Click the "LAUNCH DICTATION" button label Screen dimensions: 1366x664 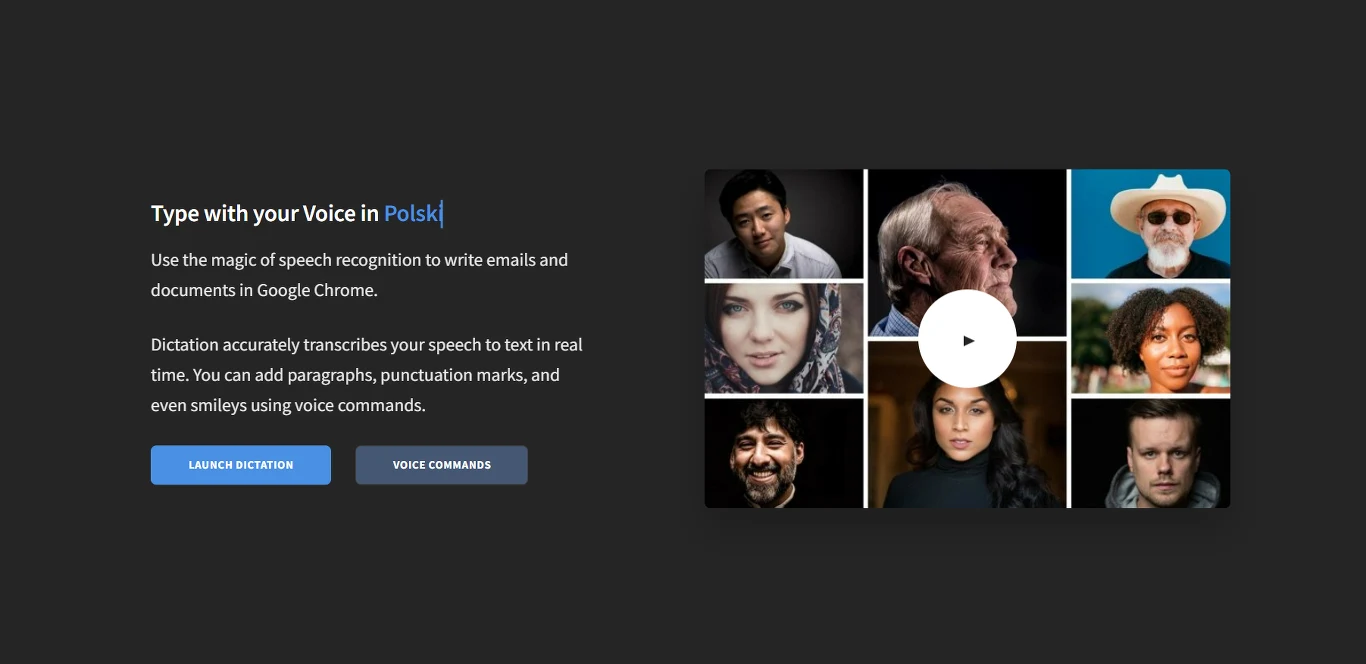click(x=240, y=464)
